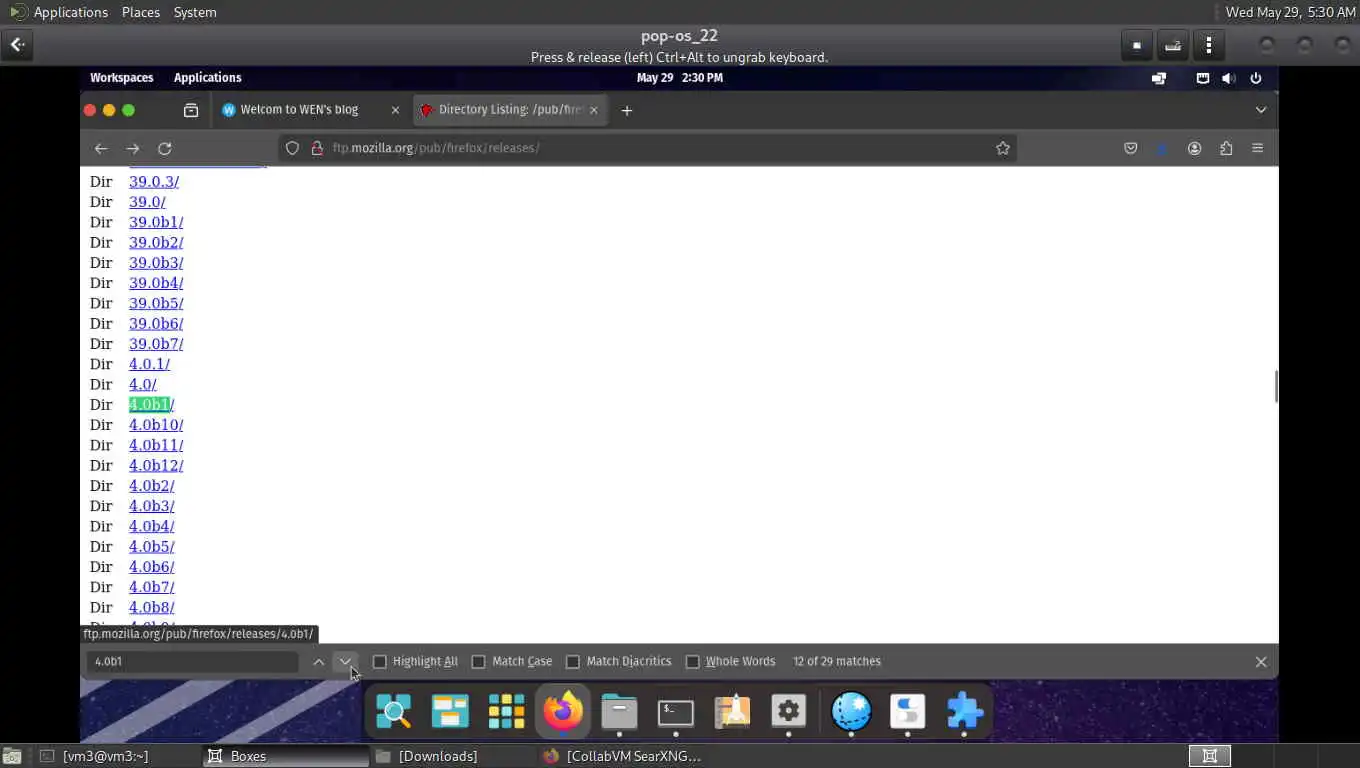Expand the list all tabs chevron

coord(1261,110)
